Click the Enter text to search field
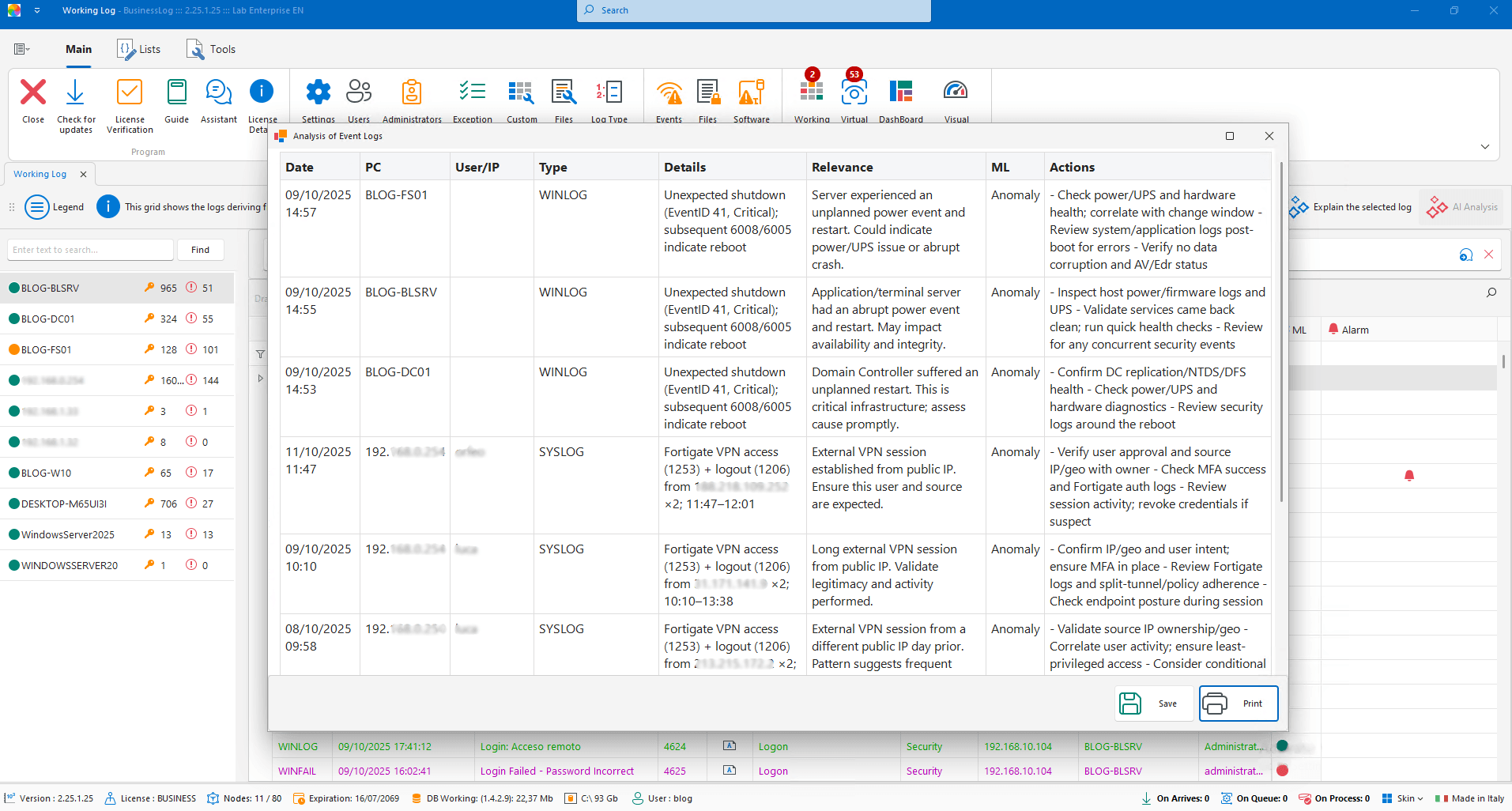The width and height of the screenshot is (1512, 811). click(90, 250)
